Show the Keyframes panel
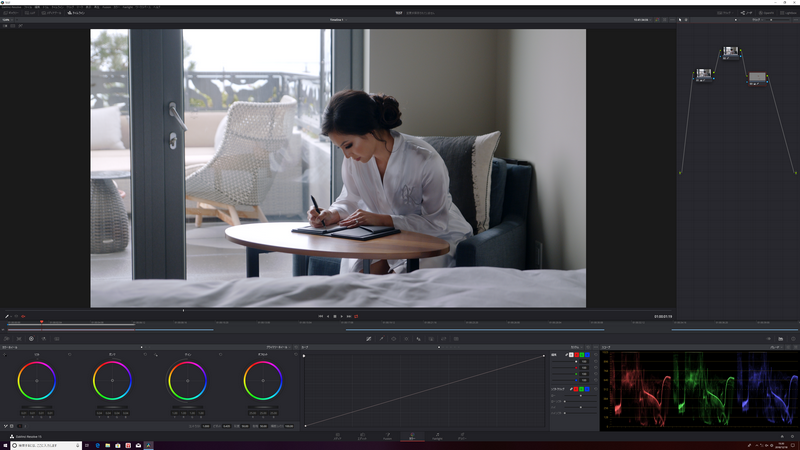The width and height of the screenshot is (800, 450). tap(768, 339)
